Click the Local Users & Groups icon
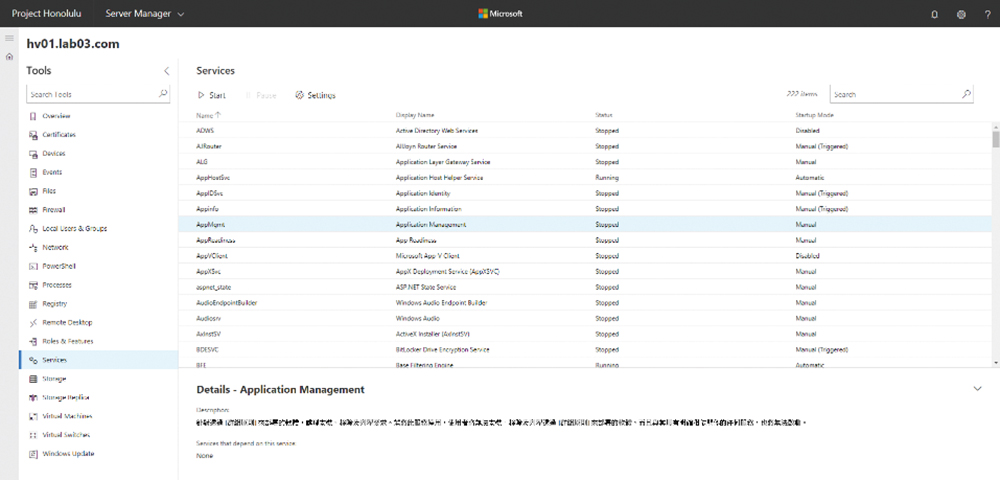The width and height of the screenshot is (1000, 480). [33, 229]
